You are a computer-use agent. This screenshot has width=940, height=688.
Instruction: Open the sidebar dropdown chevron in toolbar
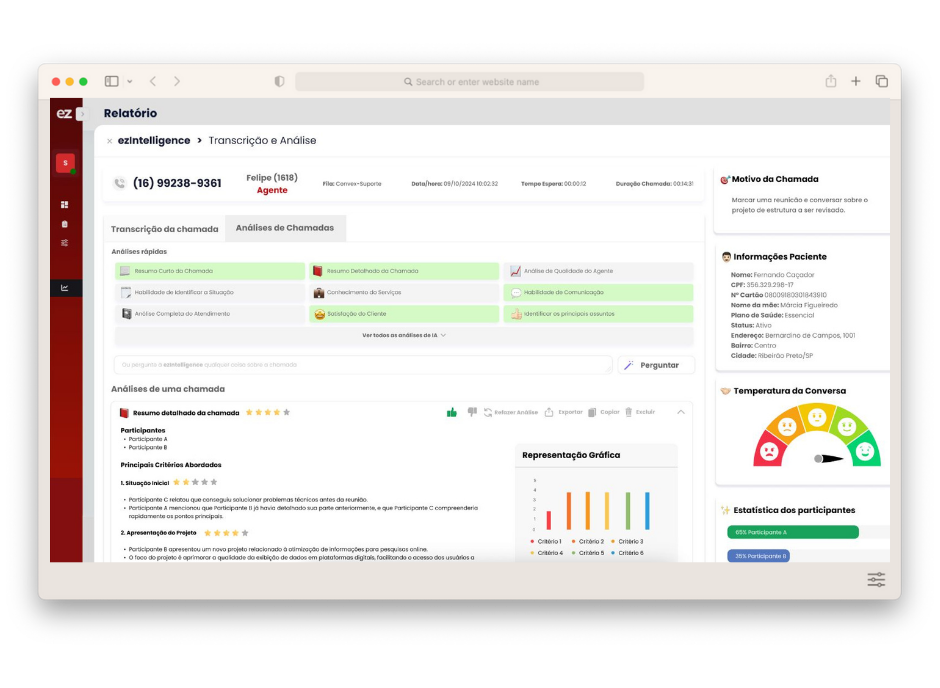129,82
